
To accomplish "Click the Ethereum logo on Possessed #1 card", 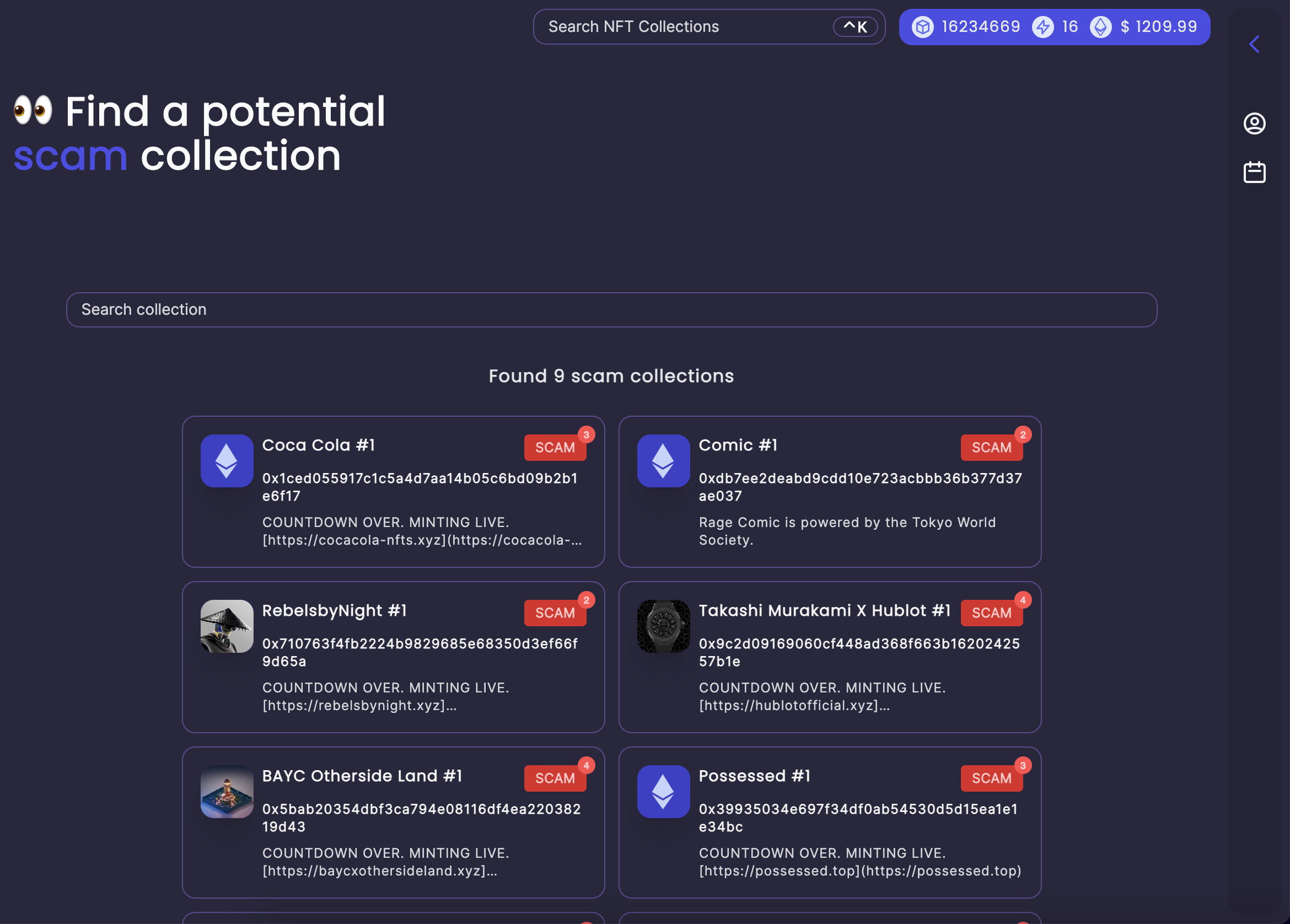I will click(x=663, y=792).
